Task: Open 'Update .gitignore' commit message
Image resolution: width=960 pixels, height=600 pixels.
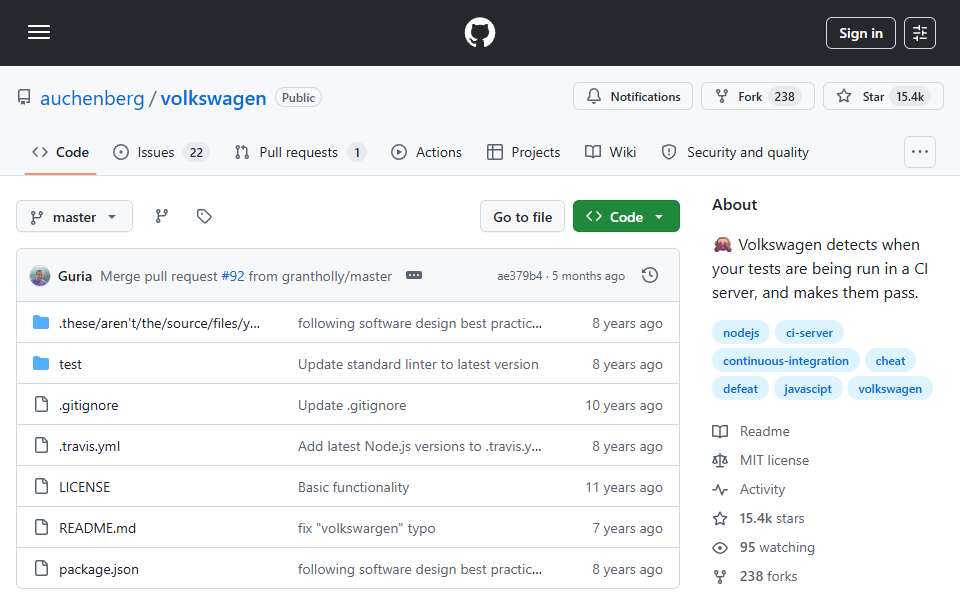Action: (352, 405)
